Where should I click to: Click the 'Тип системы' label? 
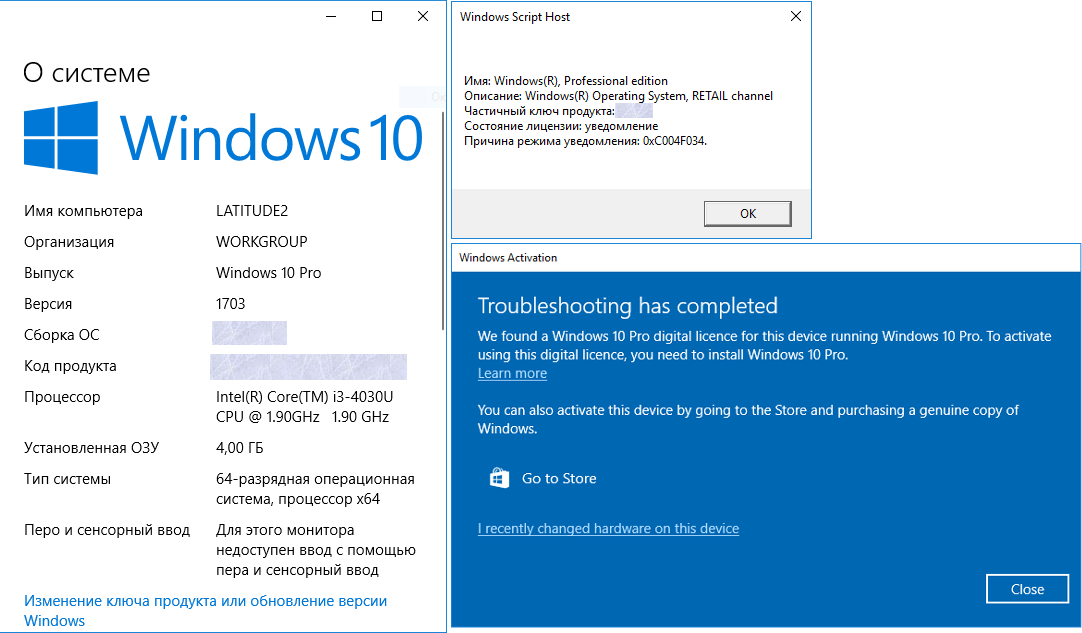[68, 480]
